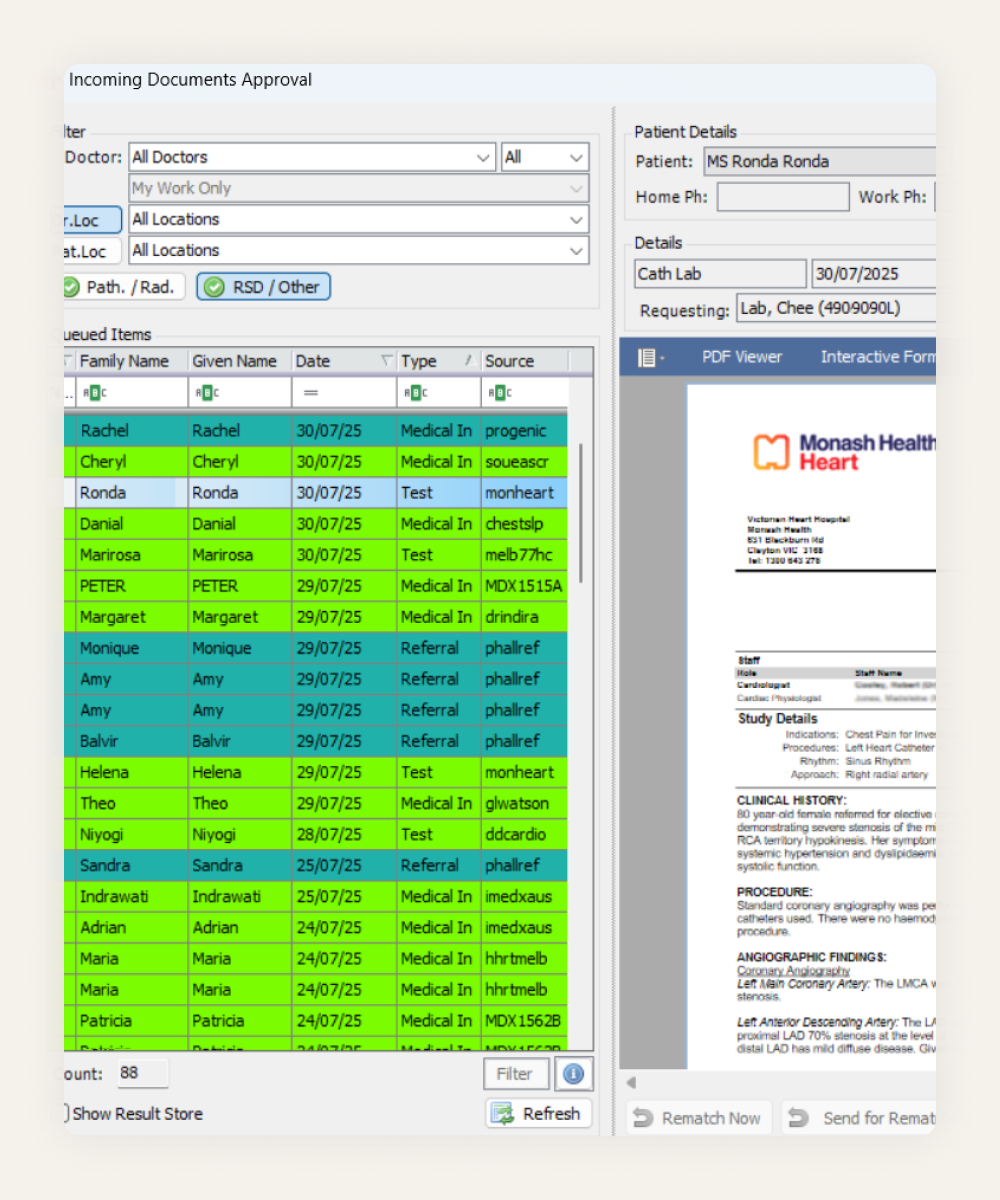The height and width of the screenshot is (1200, 1000).
Task: Toggle the RSD / Other filter
Action: point(263,287)
